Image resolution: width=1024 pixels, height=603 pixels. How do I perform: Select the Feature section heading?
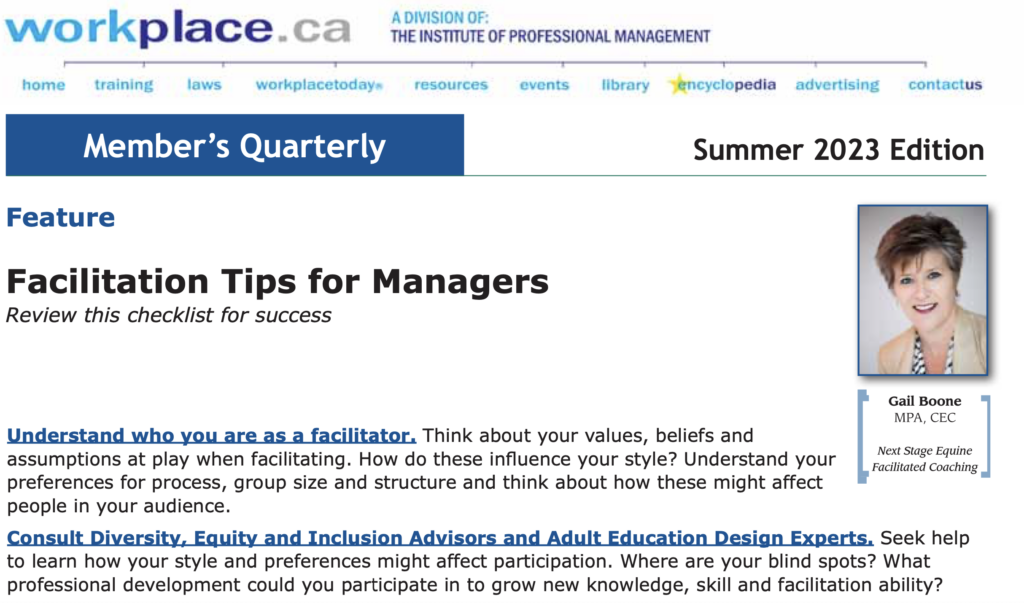click(x=60, y=217)
